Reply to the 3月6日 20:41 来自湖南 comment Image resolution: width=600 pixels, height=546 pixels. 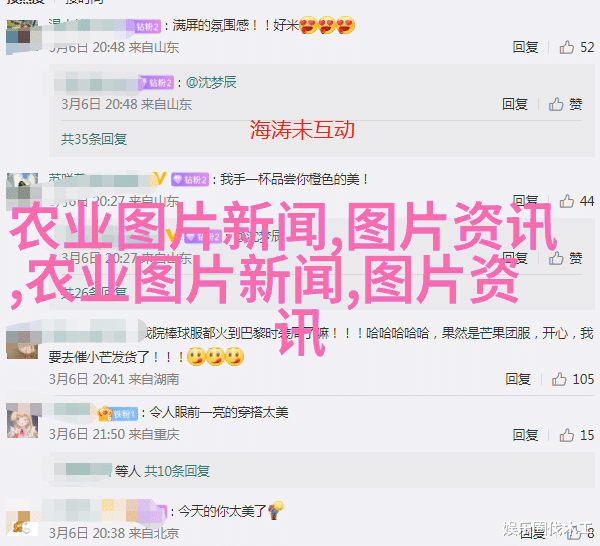click(x=518, y=379)
